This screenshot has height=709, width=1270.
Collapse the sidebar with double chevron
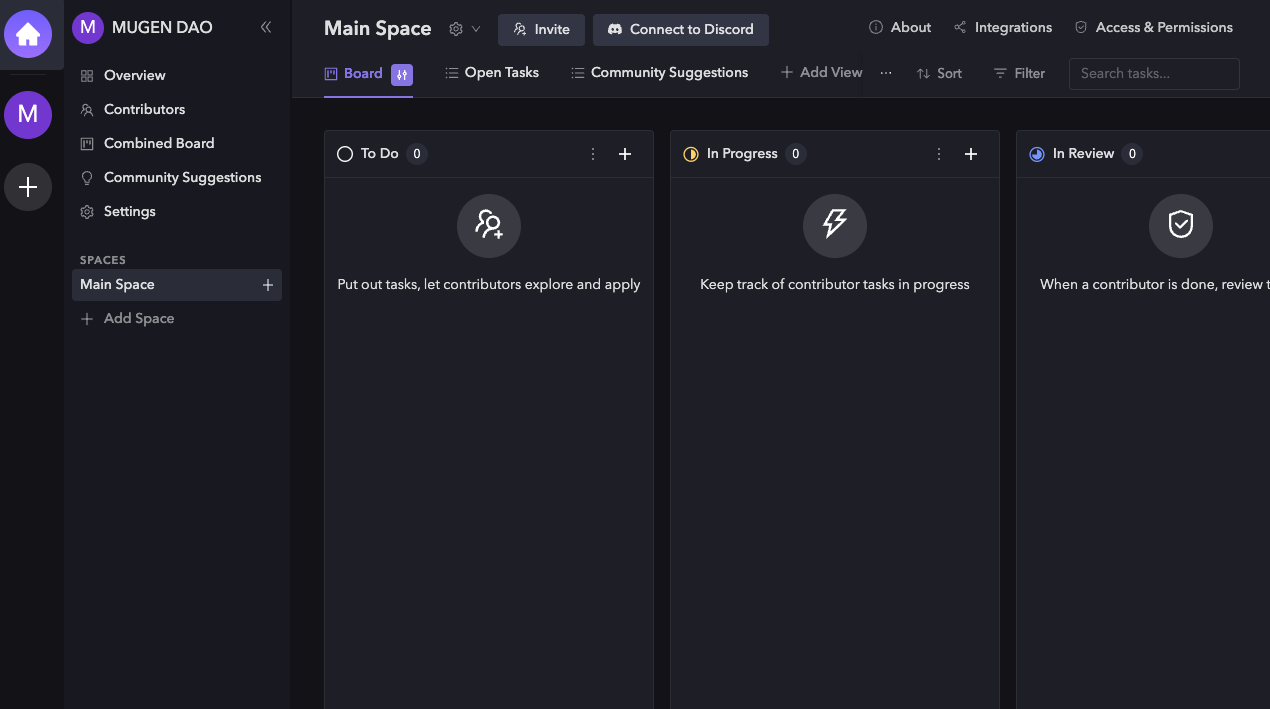click(266, 28)
